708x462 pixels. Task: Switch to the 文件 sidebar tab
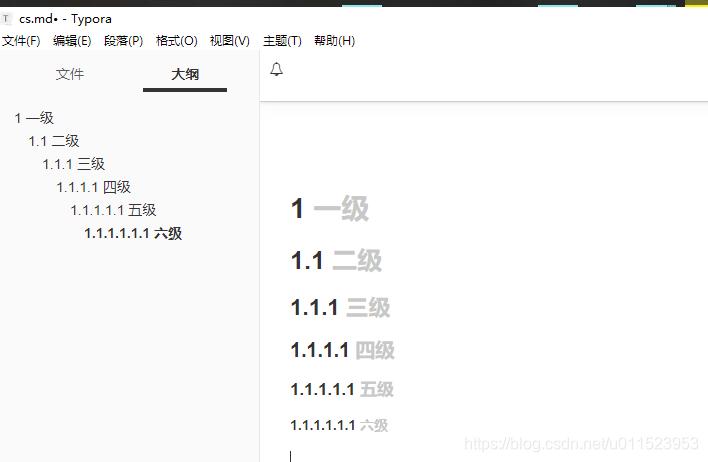click(x=70, y=74)
